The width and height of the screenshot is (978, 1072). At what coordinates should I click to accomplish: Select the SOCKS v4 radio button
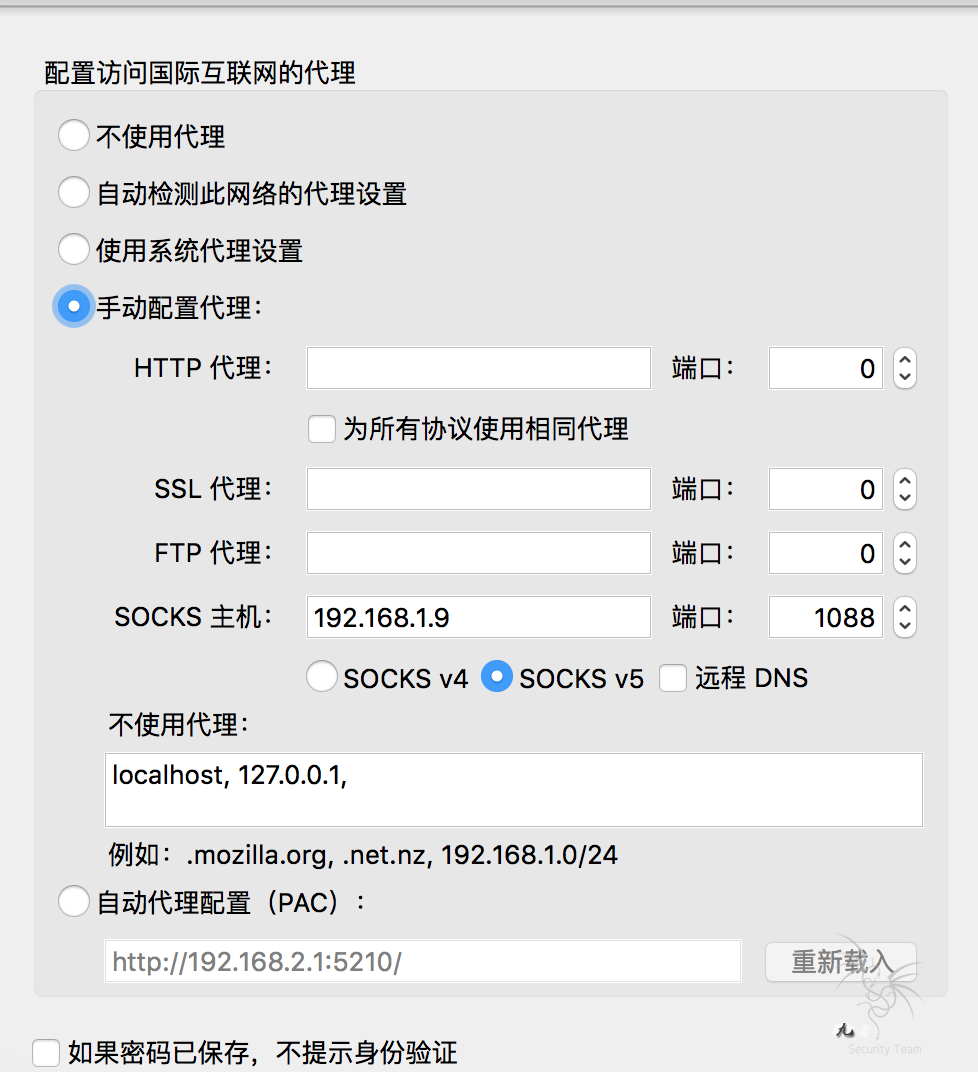(321, 677)
